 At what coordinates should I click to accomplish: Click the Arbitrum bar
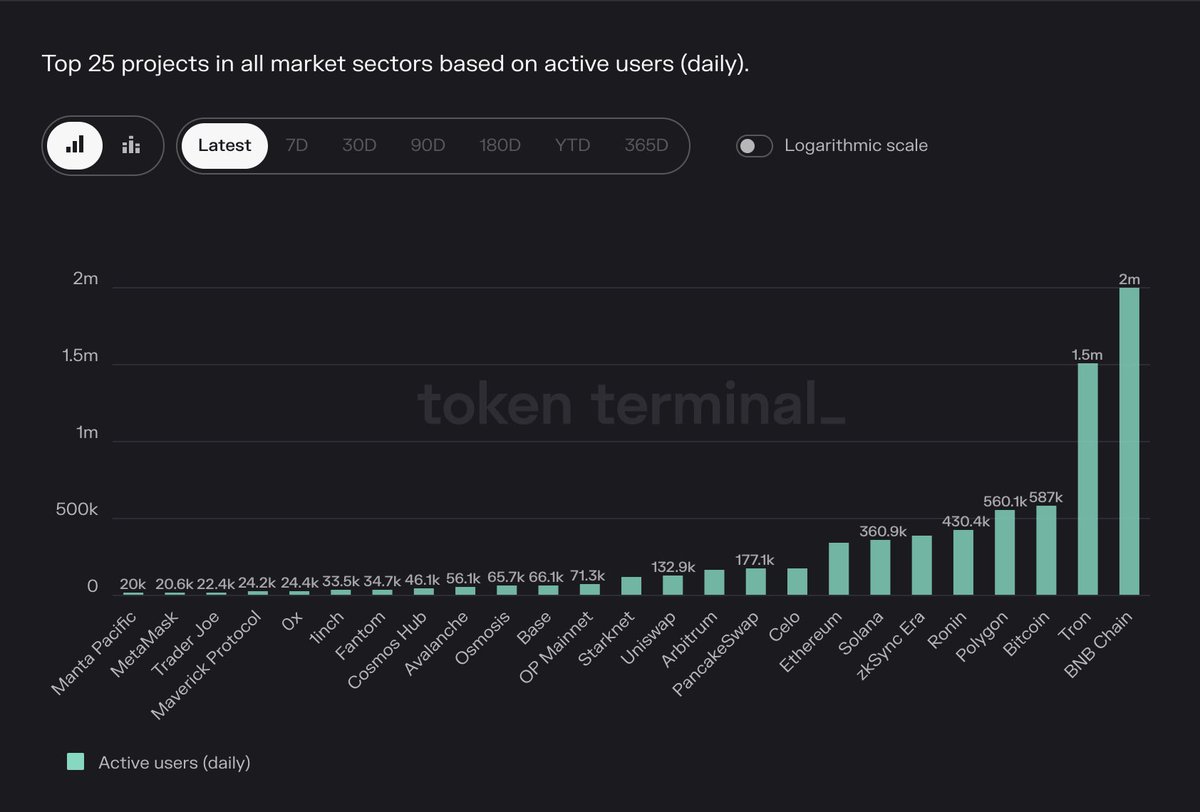[x=714, y=582]
